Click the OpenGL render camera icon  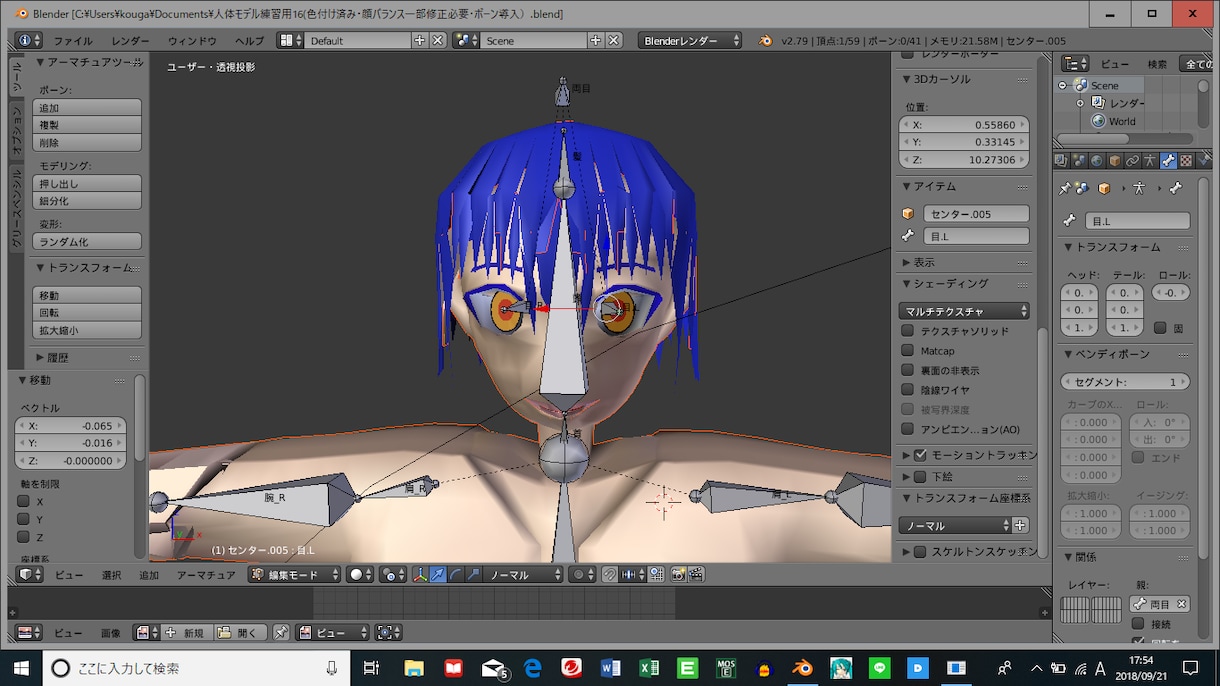click(x=678, y=574)
